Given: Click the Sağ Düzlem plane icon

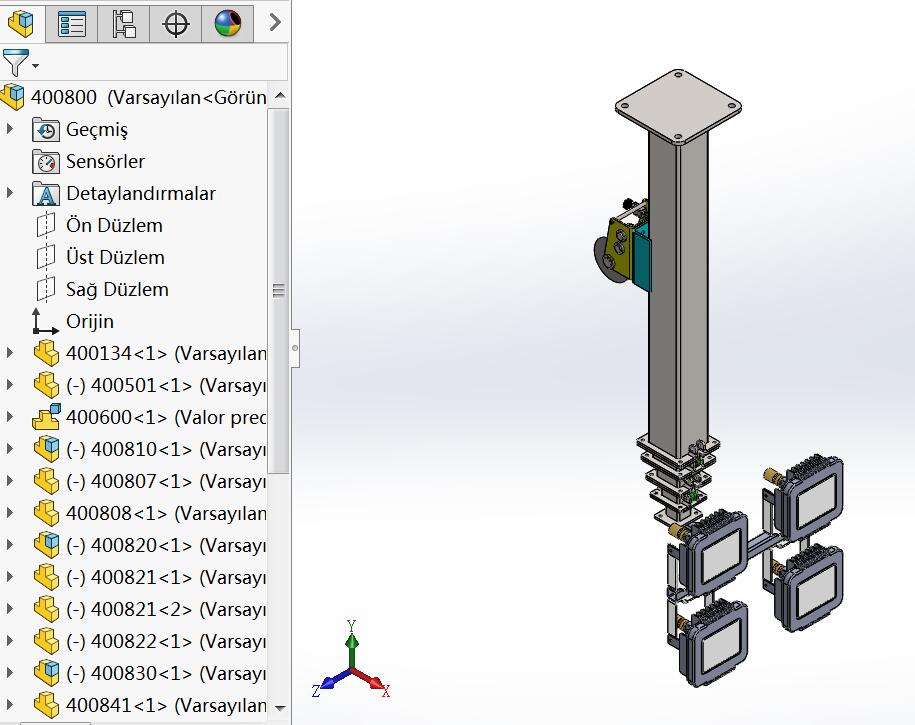Looking at the screenshot, I should [x=46, y=289].
